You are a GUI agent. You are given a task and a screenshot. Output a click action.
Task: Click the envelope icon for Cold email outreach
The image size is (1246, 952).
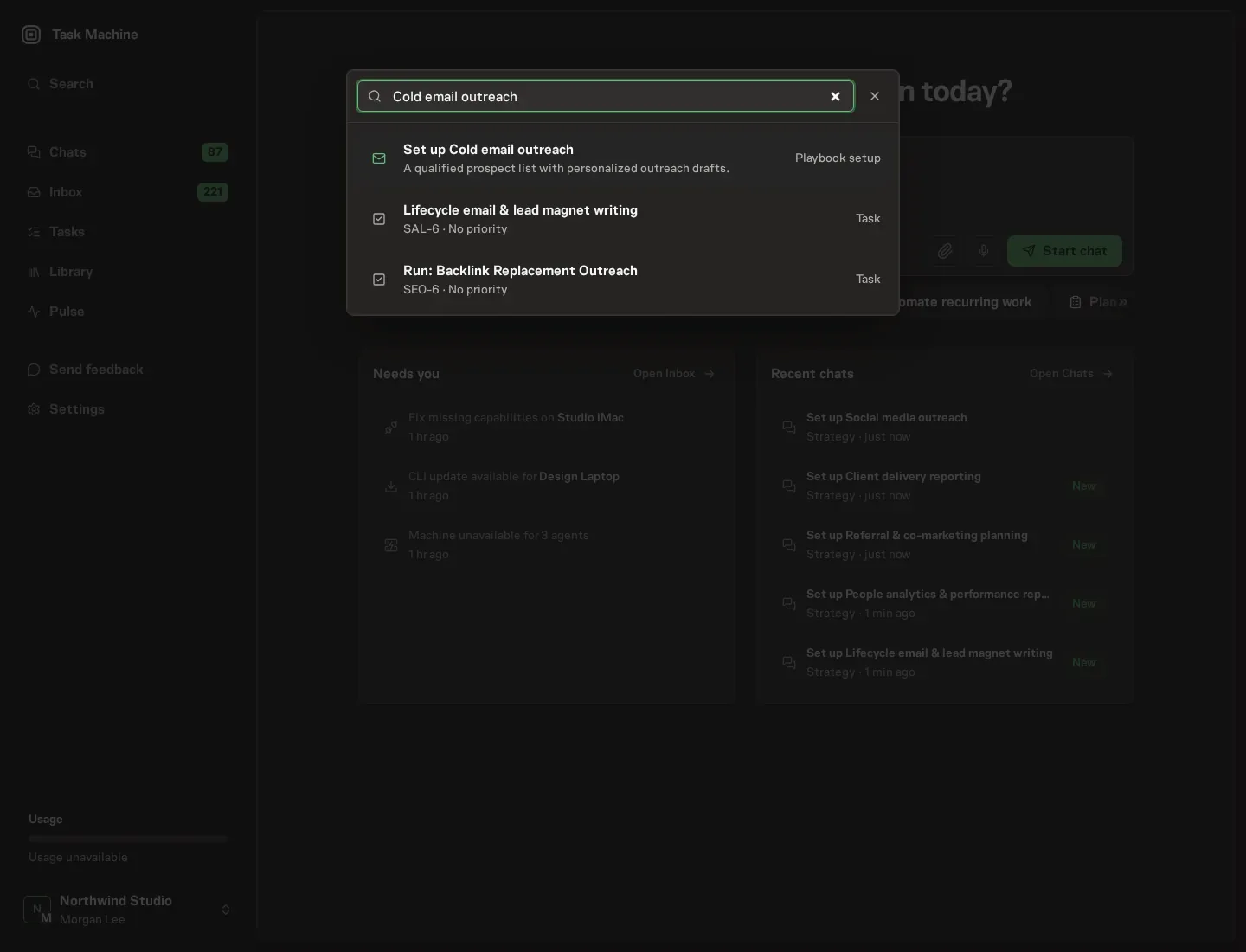(379, 158)
